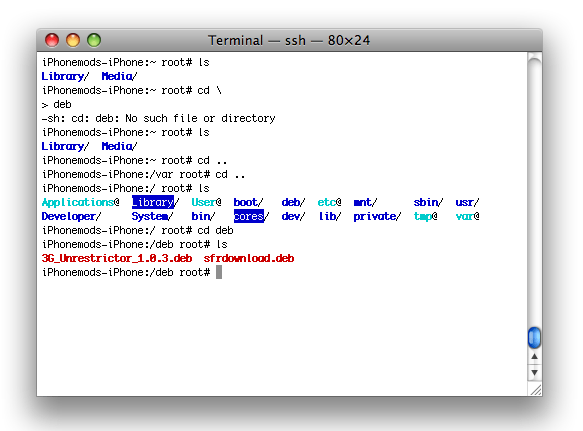Click the blue scrollbar thumb
The image size is (583, 431).
534,337
